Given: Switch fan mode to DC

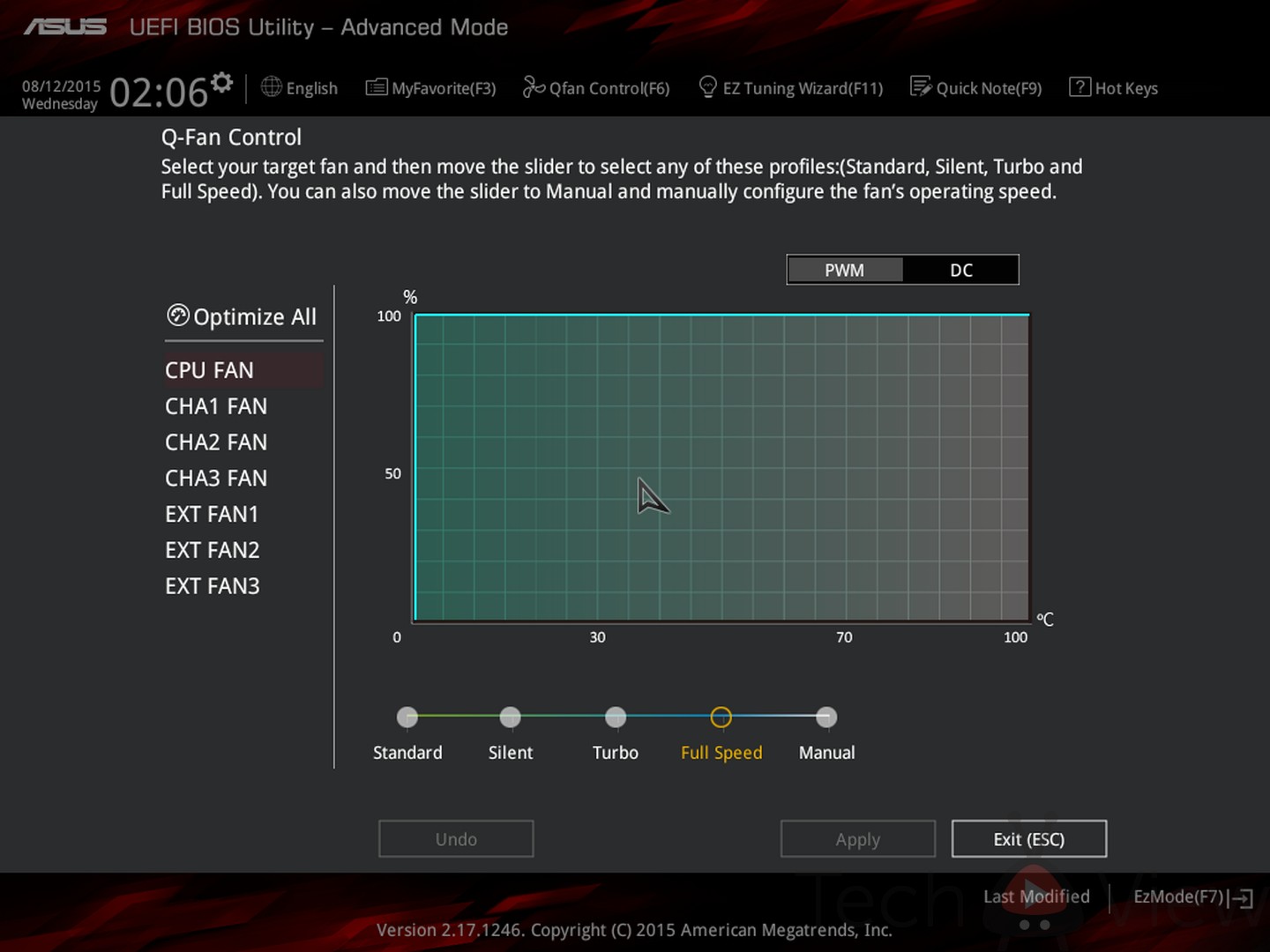Looking at the screenshot, I should point(960,270).
